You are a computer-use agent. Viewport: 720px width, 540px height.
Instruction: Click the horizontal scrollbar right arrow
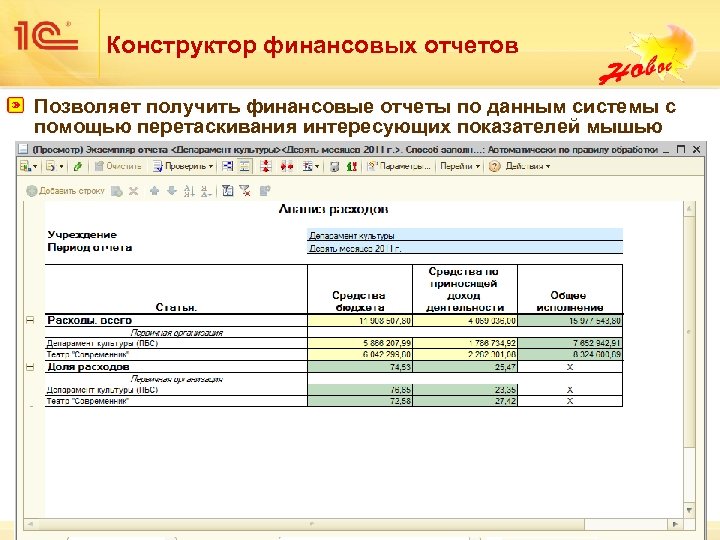[675, 524]
